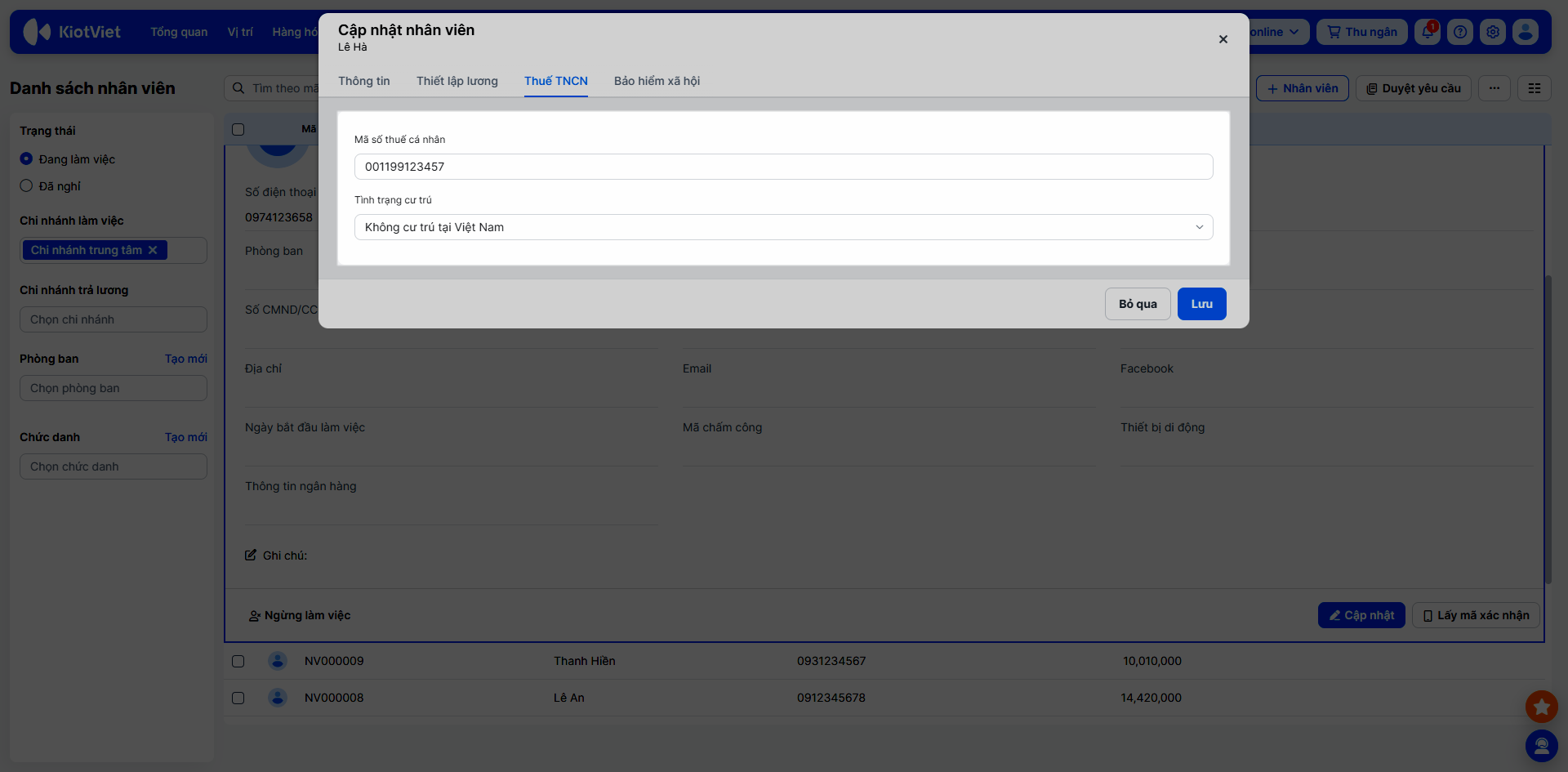
Task: Open the notifications bell
Action: pyautogui.click(x=1427, y=32)
